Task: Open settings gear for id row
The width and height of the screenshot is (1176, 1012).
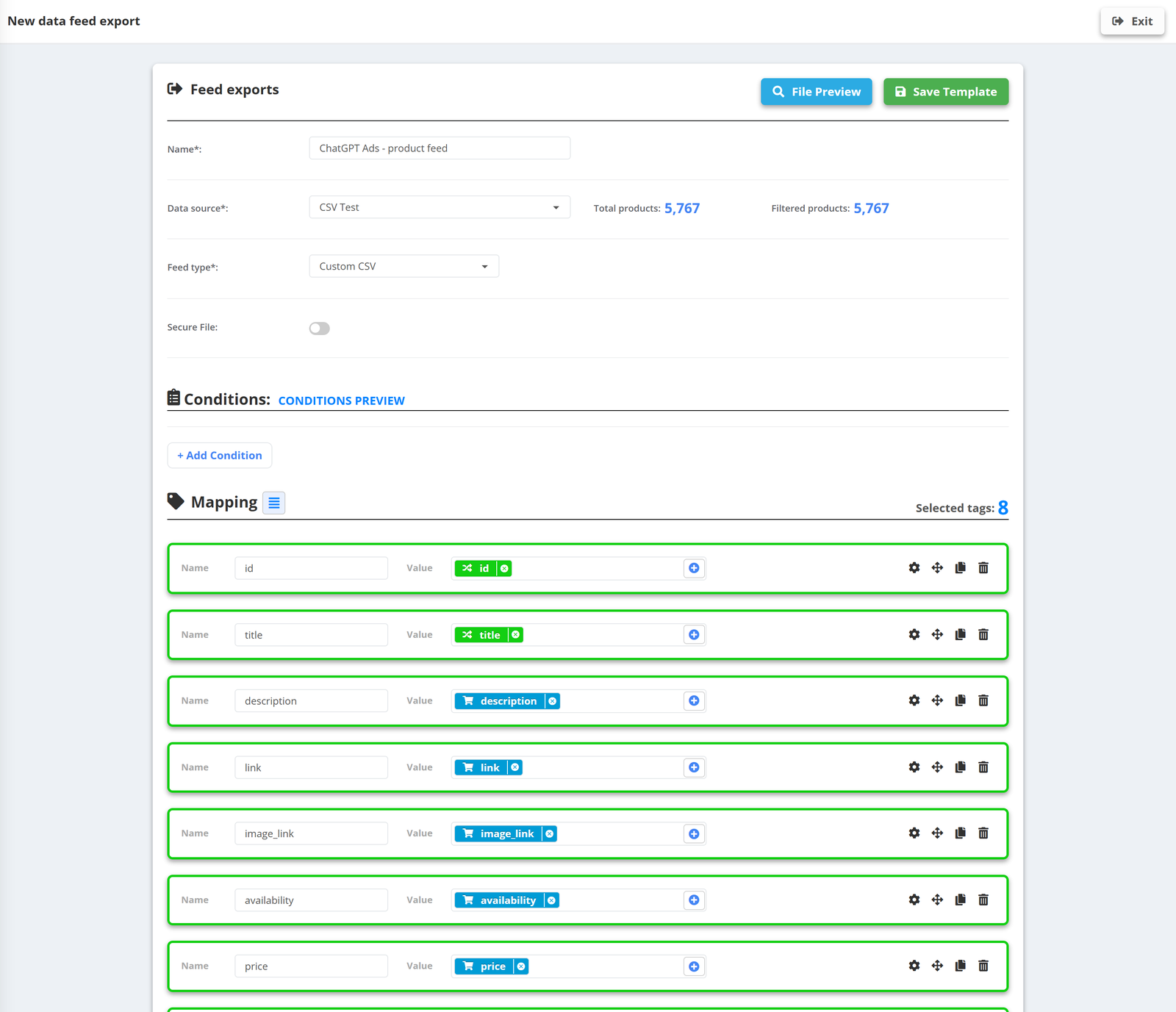Action: (914, 568)
